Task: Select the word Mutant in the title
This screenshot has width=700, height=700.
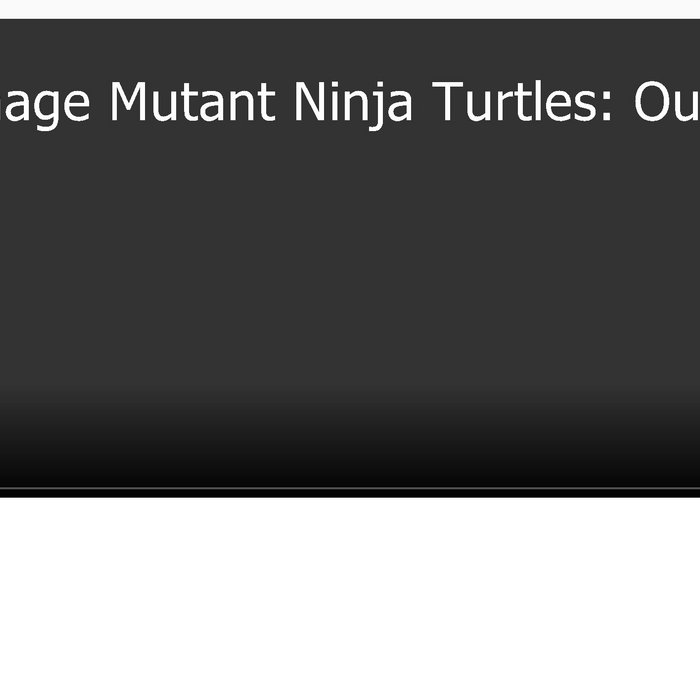Action: [192, 102]
